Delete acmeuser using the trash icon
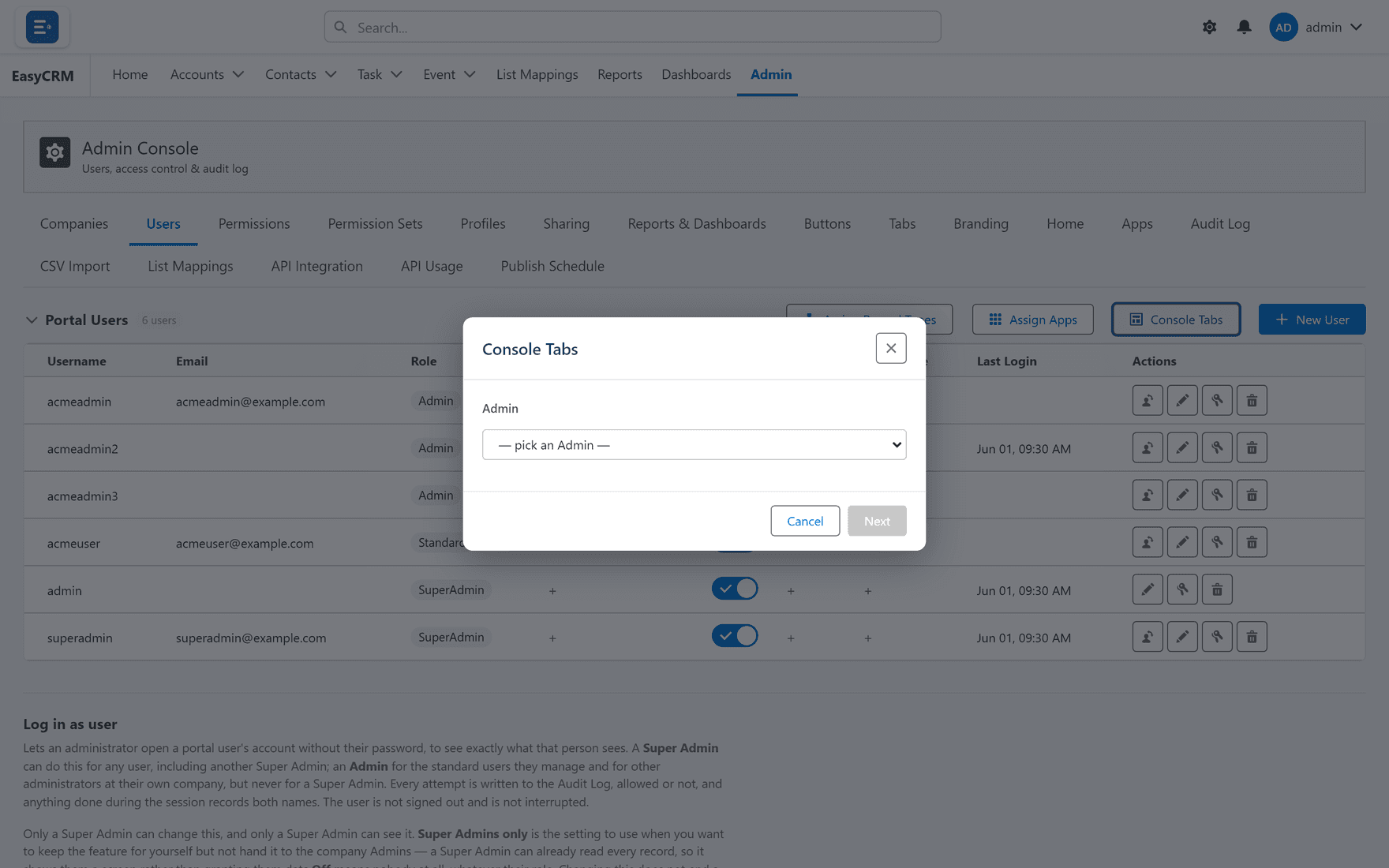The image size is (1389, 868). click(x=1252, y=542)
